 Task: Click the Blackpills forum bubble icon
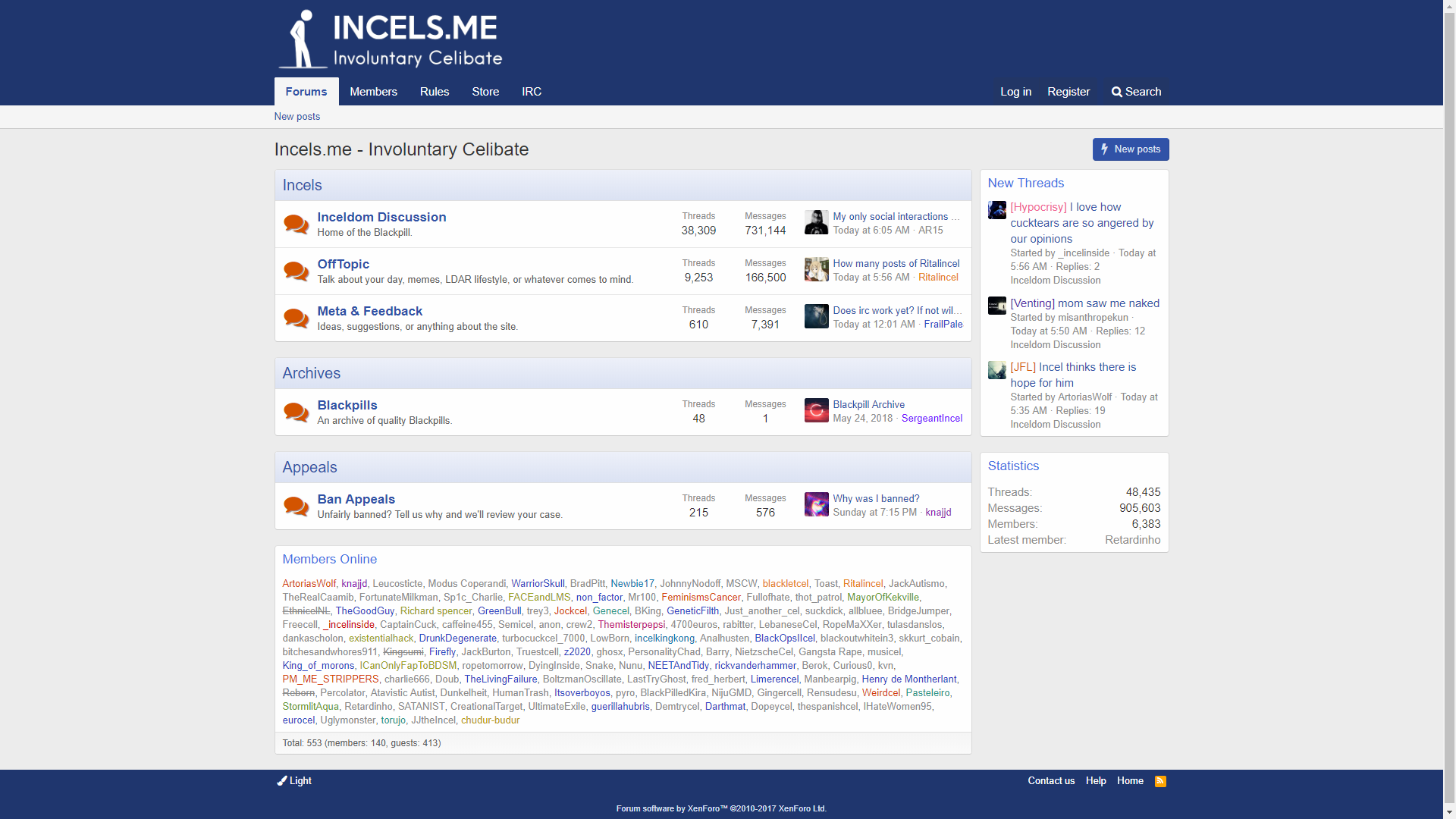tap(296, 413)
